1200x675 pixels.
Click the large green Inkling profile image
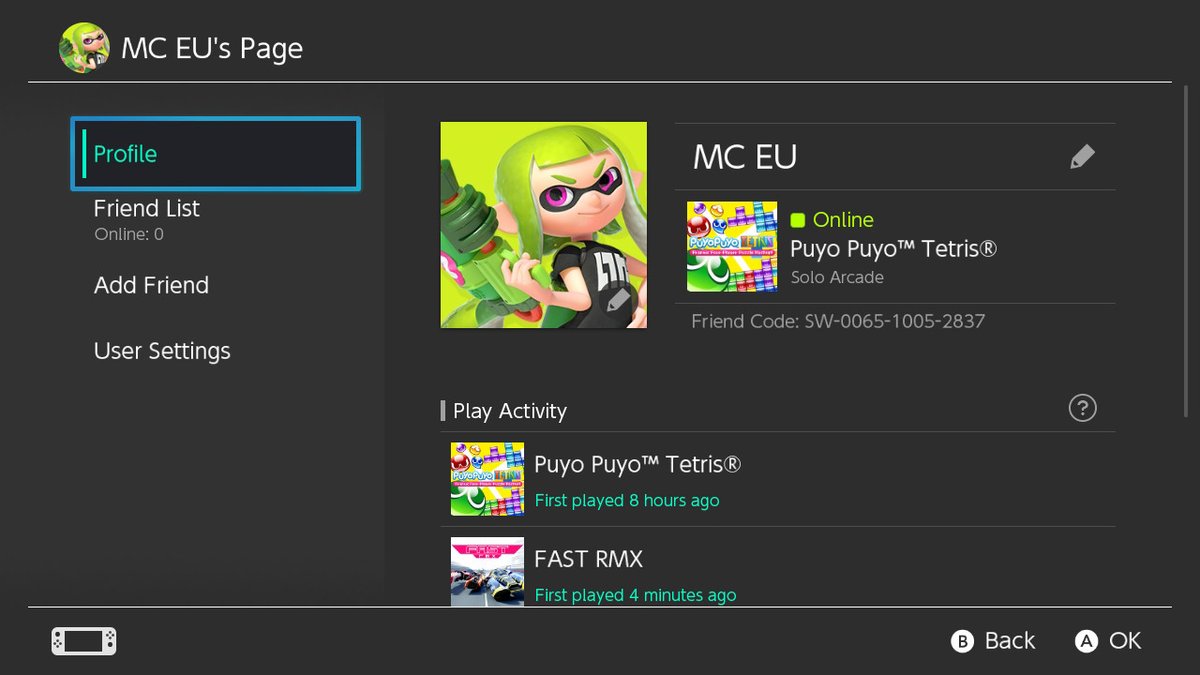(x=543, y=225)
